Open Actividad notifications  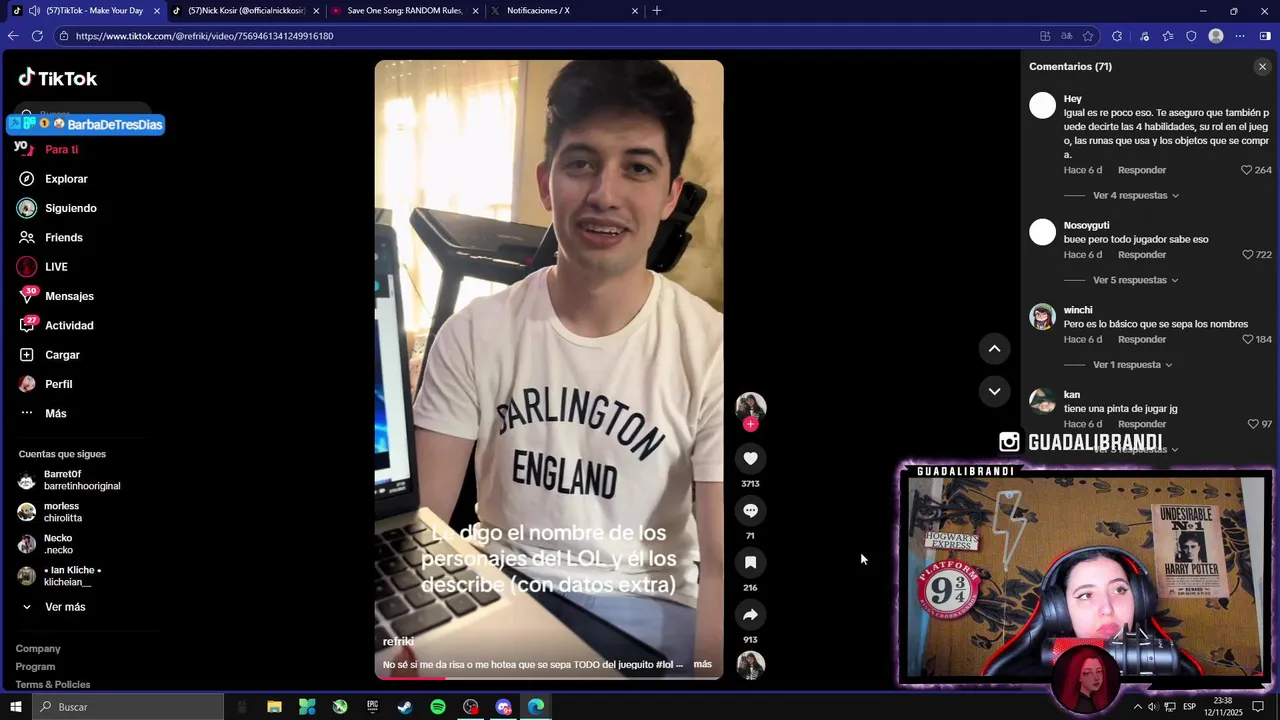click(x=69, y=325)
